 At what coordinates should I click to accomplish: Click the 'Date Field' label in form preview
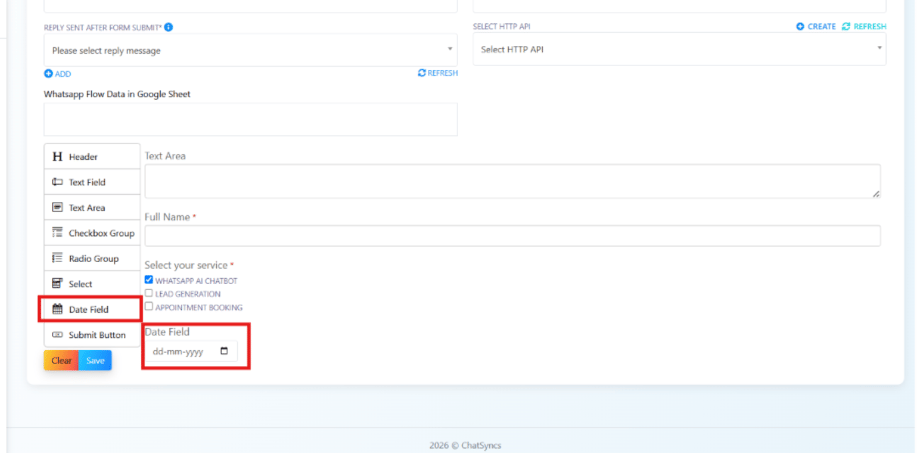click(167, 331)
